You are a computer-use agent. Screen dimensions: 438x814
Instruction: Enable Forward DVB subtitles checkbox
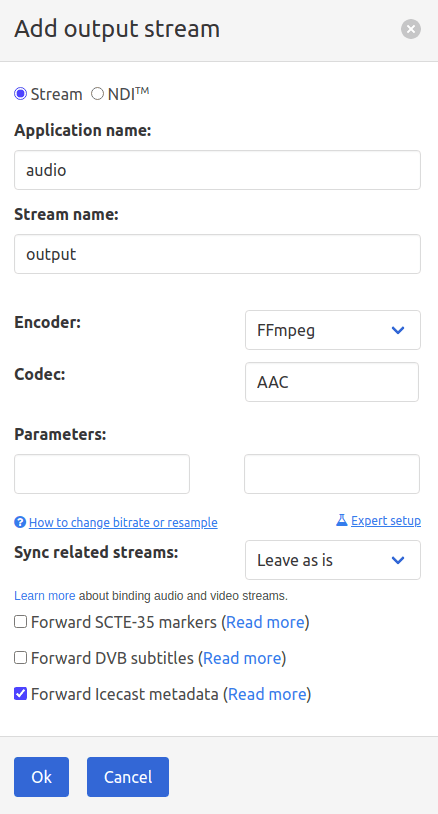20,658
